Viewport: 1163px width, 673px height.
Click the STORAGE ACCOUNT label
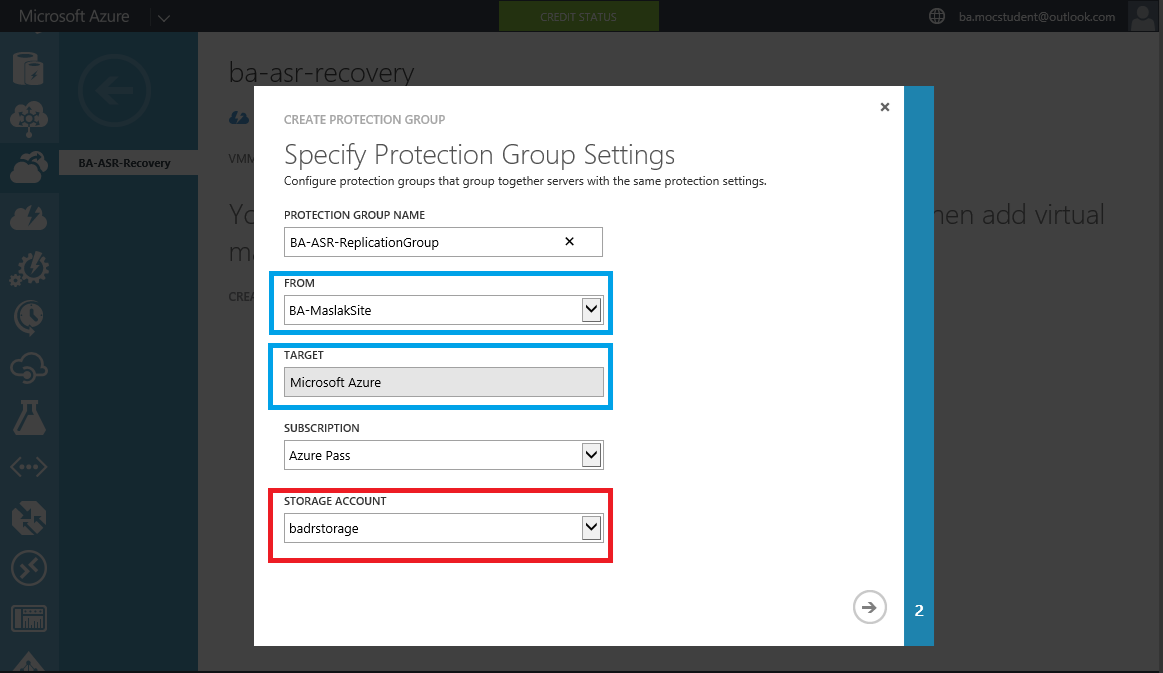pos(335,501)
